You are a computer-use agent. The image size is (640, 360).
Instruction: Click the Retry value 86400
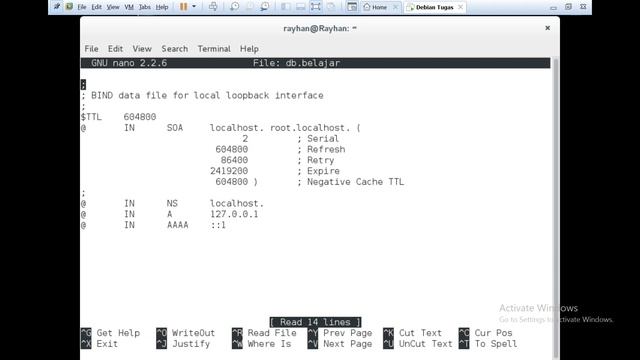(x=234, y=160)
